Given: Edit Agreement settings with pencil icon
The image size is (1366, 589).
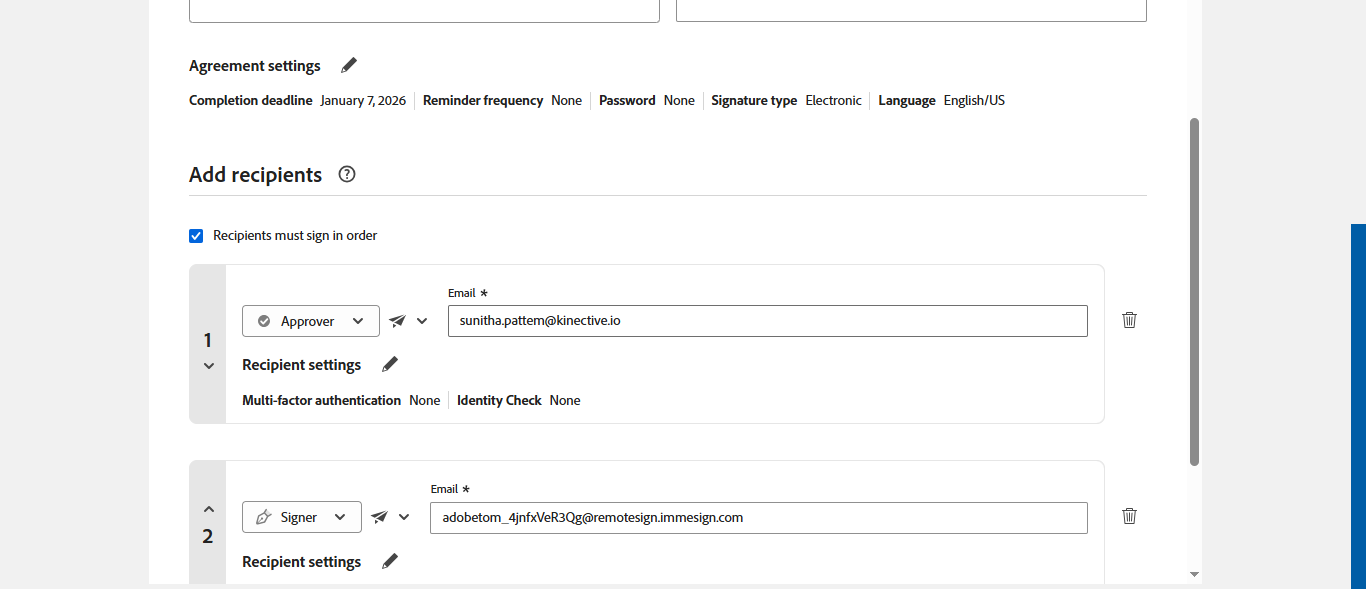Looking at the screenshot, I should coord(348,65).
